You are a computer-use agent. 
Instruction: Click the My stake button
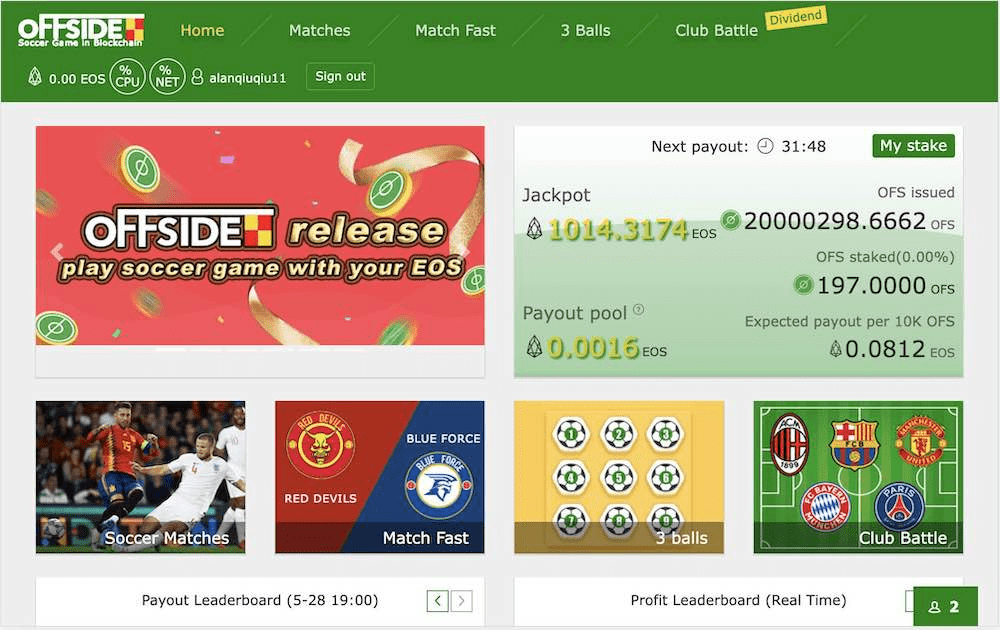[913, 146]
